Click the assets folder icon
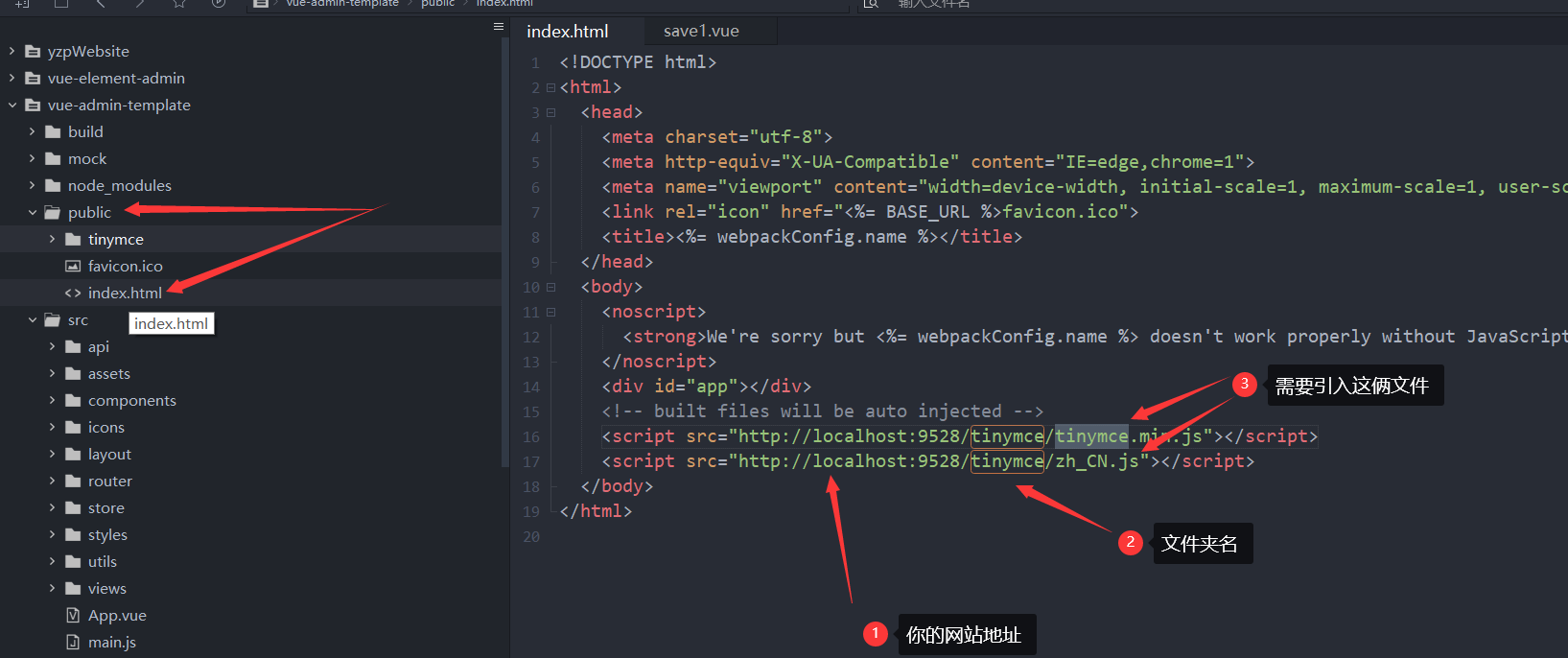This screenshot has height=658, width=1568. (73, 373)
